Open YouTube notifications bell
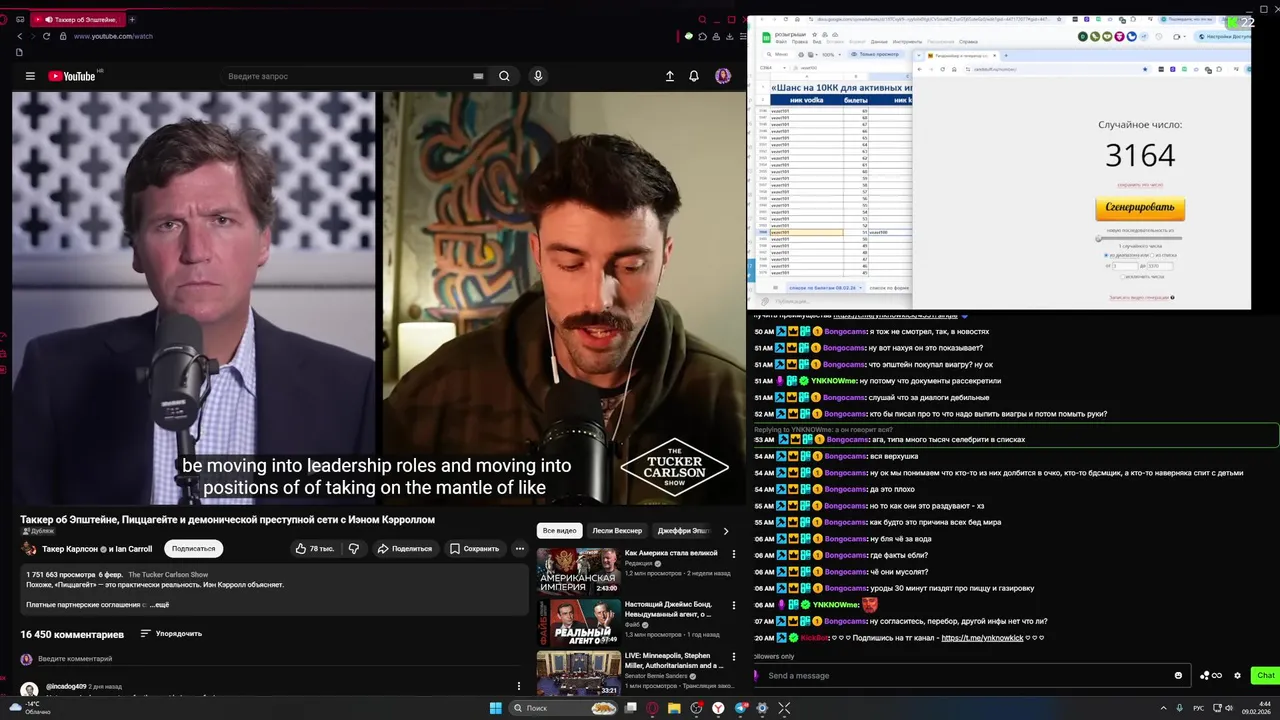Viewport: 1280px width, 720px height. pyautogui.click(x=694, y=76)
